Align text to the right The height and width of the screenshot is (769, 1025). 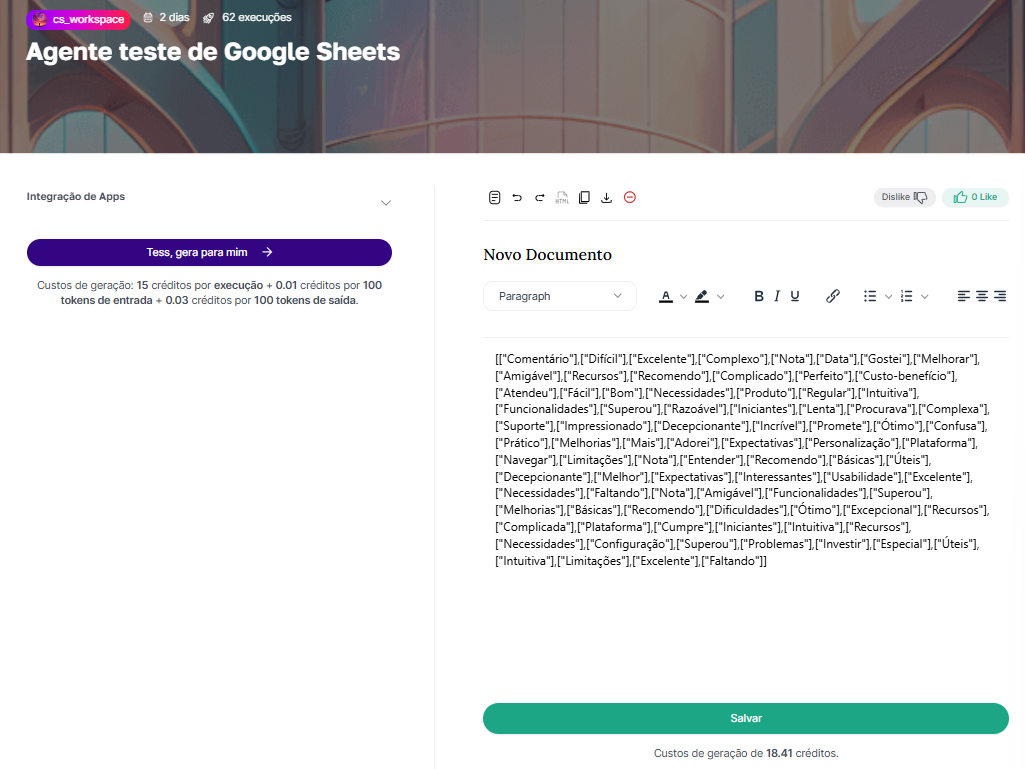pyautogui.click(x=1000, y=296)
